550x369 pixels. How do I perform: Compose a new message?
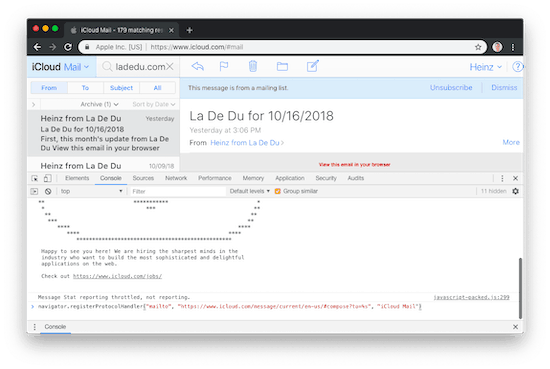313,66
